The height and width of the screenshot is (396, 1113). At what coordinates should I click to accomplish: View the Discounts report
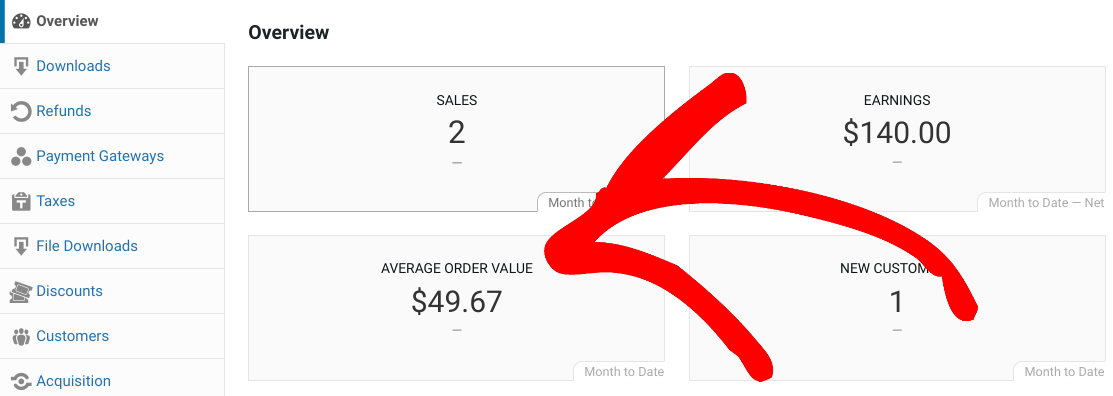click(x=112, y=292)
